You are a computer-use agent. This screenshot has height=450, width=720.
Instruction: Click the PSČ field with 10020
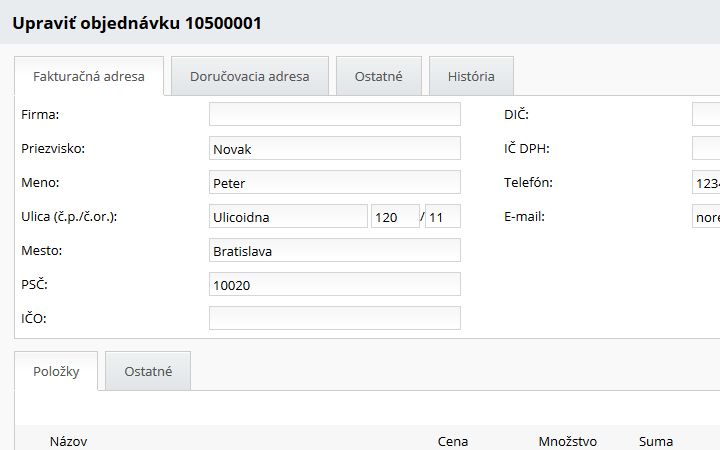pyautogui.click(x=334, y=284)
